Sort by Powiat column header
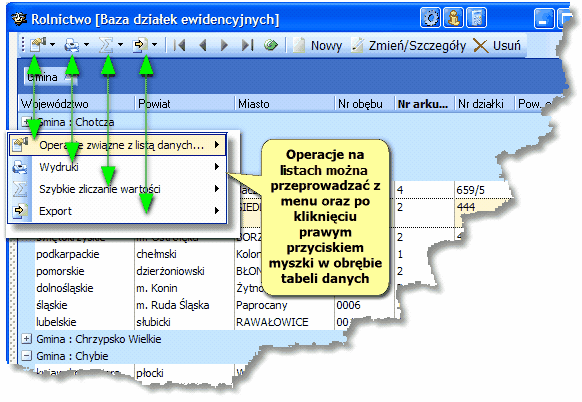This screenshot has height=402, width=582. (184, 104)
